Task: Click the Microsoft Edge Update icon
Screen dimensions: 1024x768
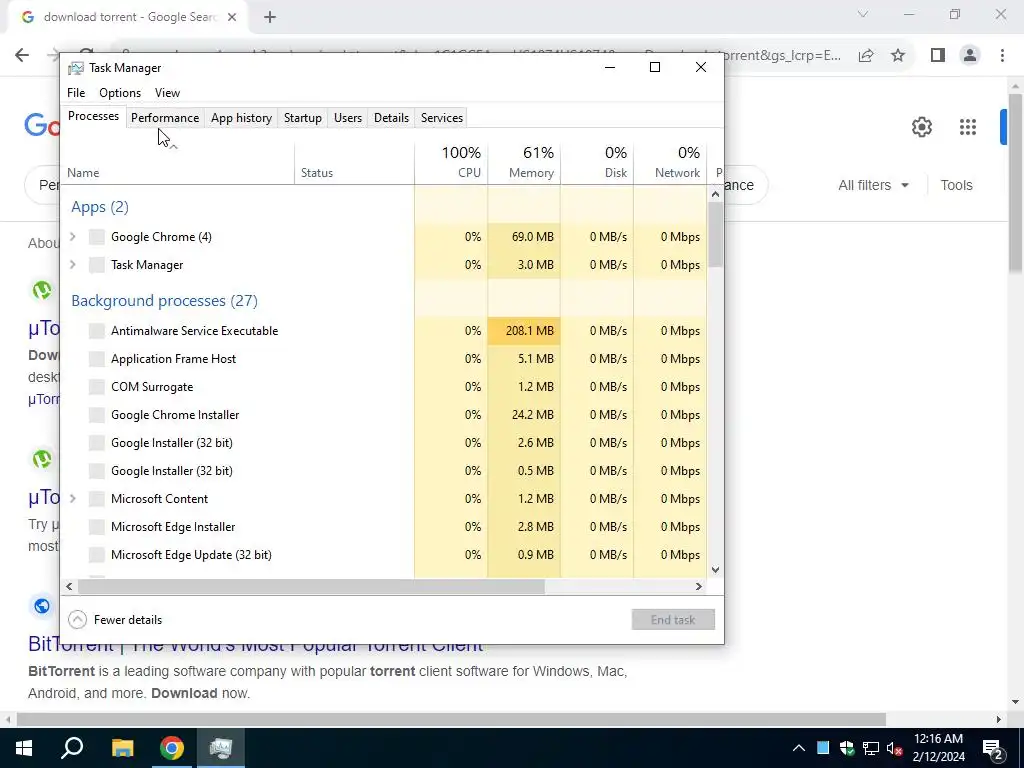Action: [97, 555]
